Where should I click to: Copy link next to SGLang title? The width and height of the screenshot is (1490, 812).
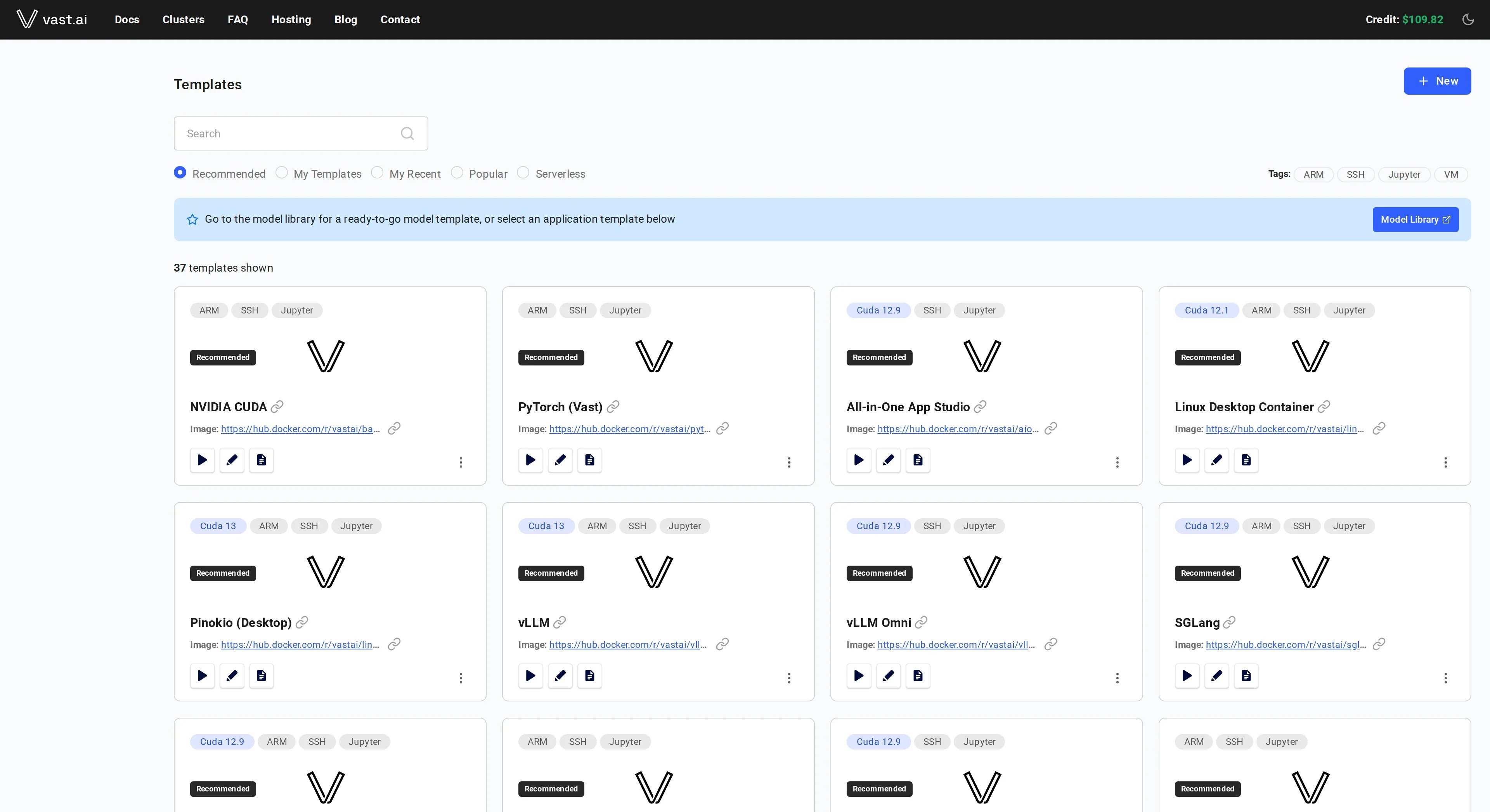pos(1229,622)
